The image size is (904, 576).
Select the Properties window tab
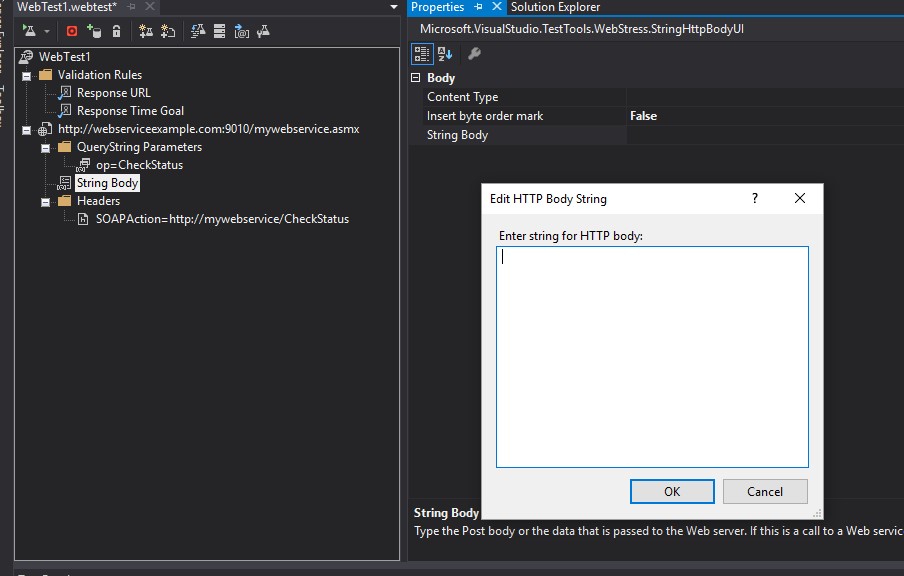[436, 7]
